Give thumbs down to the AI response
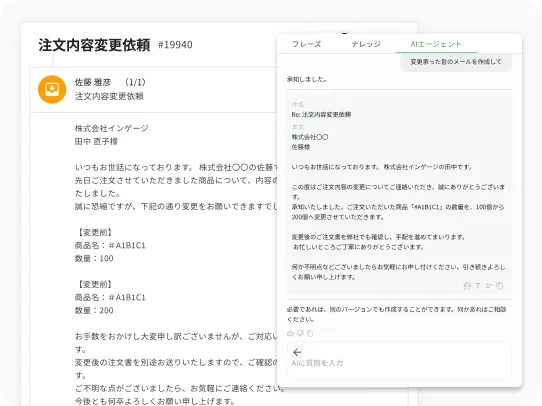Screen dimensions: 542x406 300,333
